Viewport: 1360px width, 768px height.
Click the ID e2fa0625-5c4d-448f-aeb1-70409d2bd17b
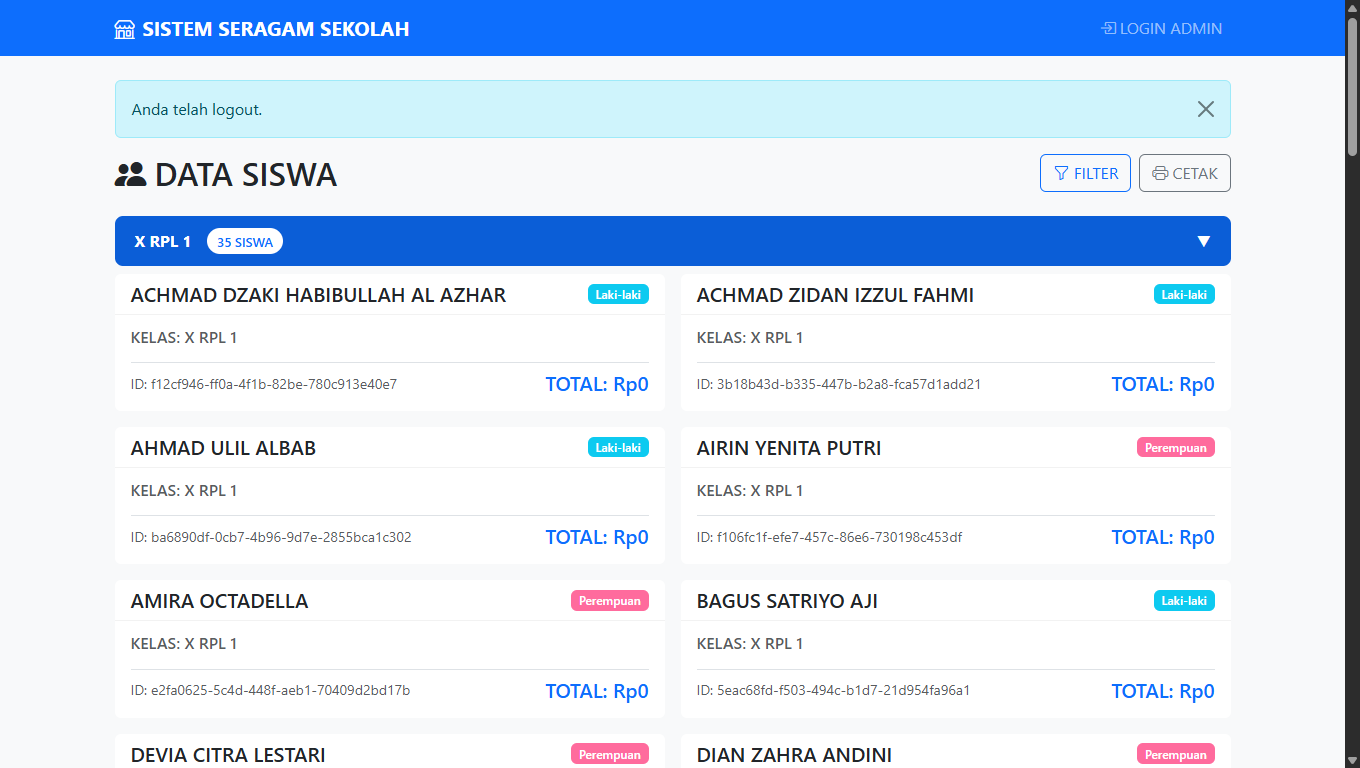pos(271,690)
